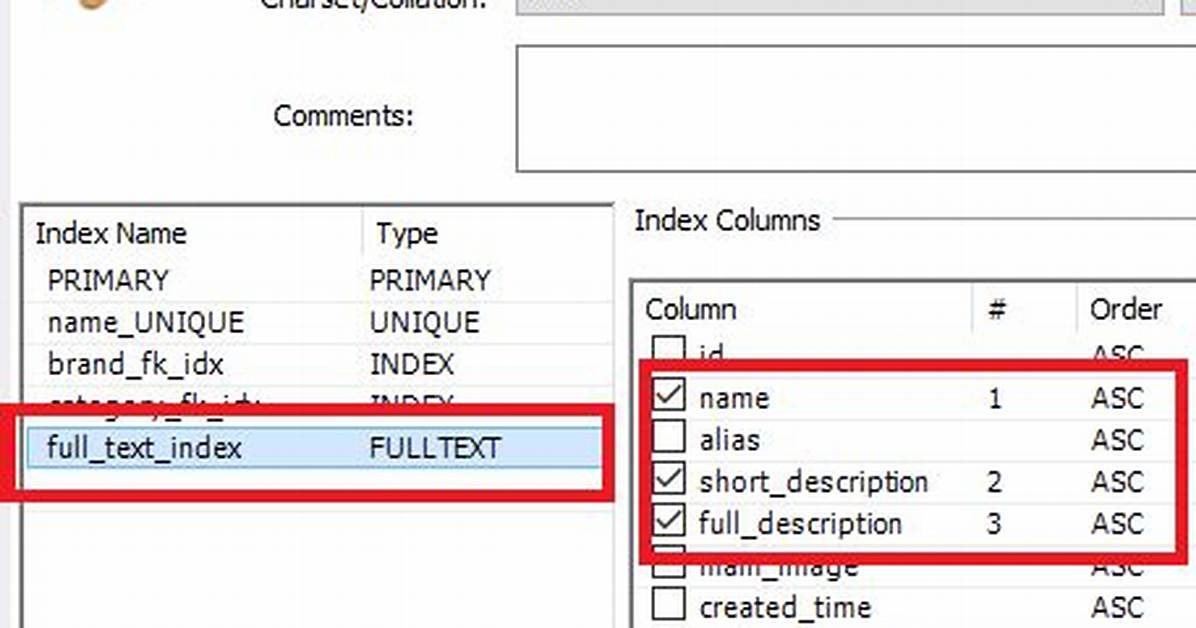Change ASC order for alias column
This screenshot has width=1196, height=628.
[1117, 440]
